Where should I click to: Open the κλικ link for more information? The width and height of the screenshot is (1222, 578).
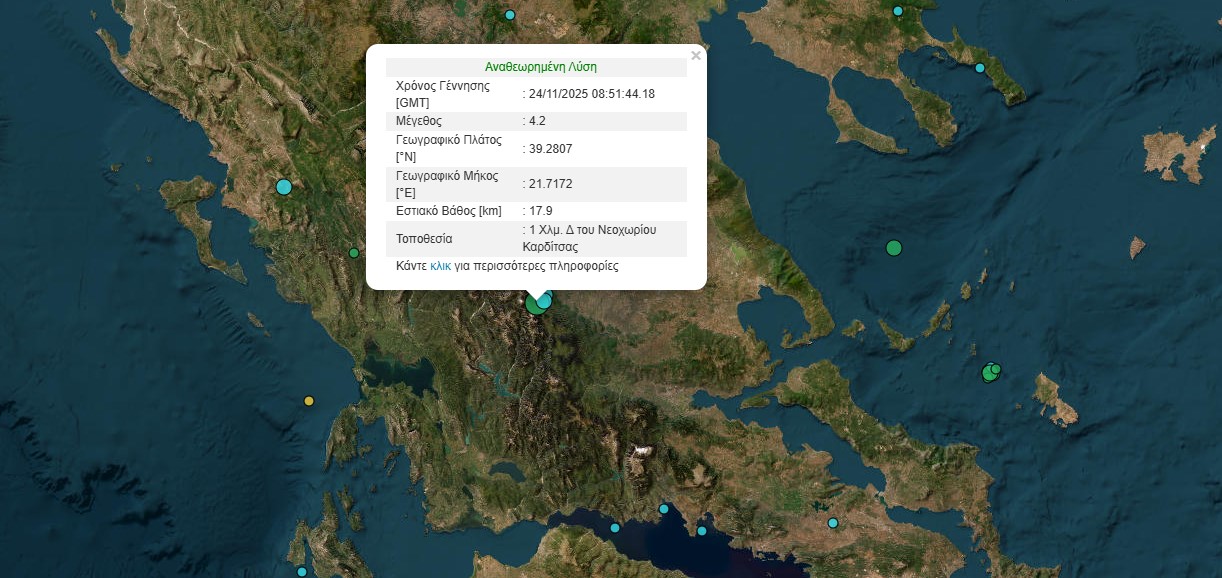(x=441, y=265)
